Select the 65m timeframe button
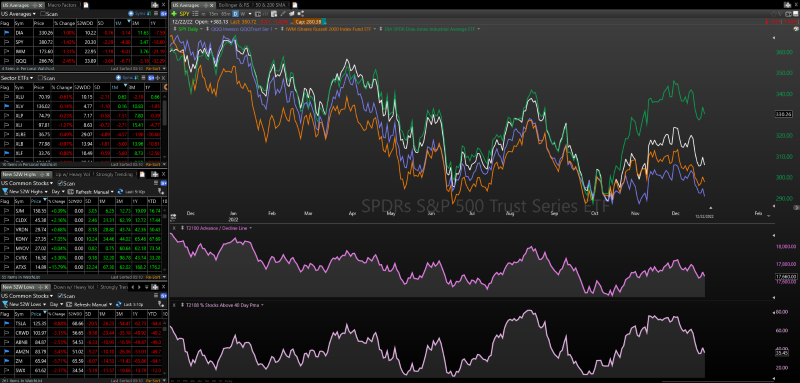 point(226,13)
